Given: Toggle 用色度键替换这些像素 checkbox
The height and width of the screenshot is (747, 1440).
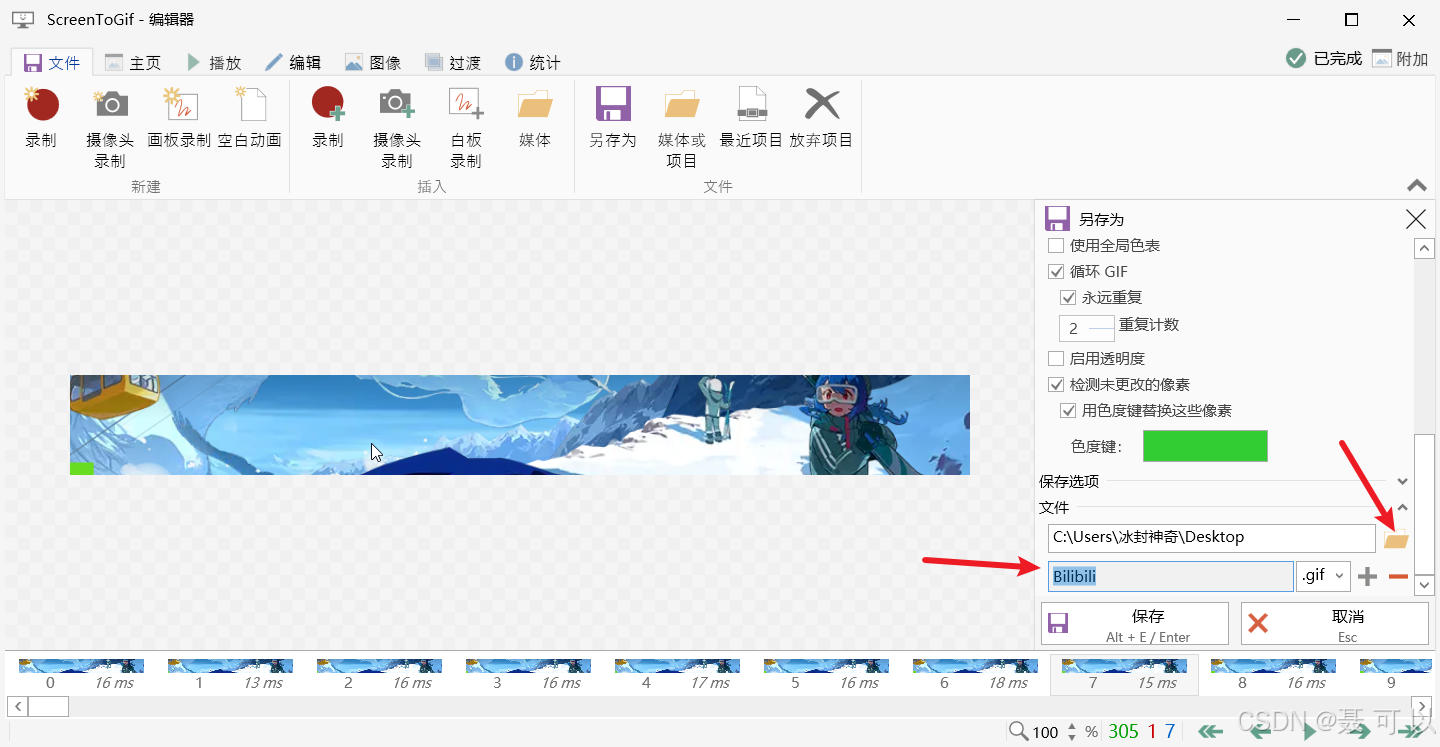Looking at the screenshot, I should 1068,410.
